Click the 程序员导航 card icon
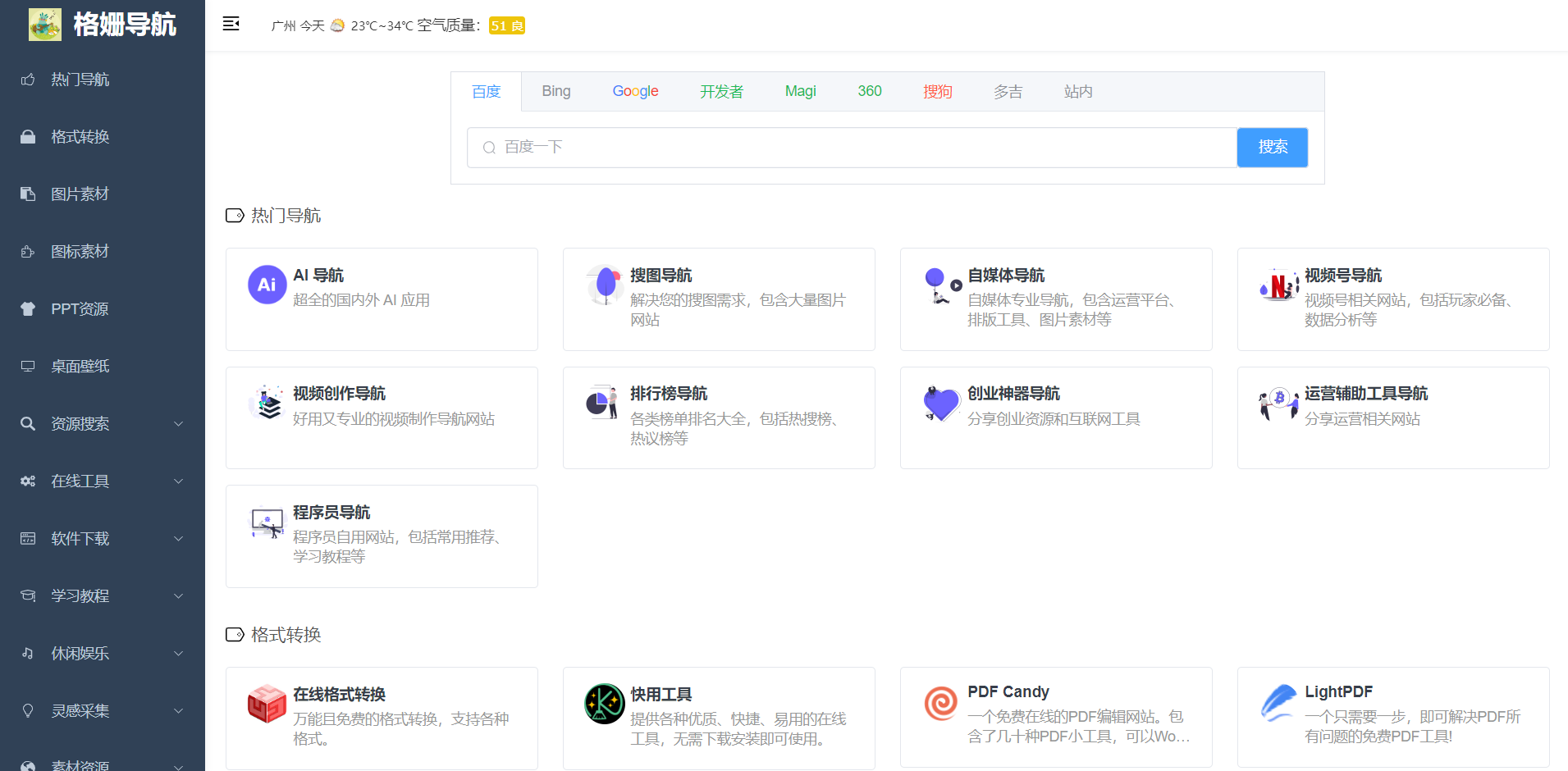1568x771 pixels. click(x=267, y=522)
